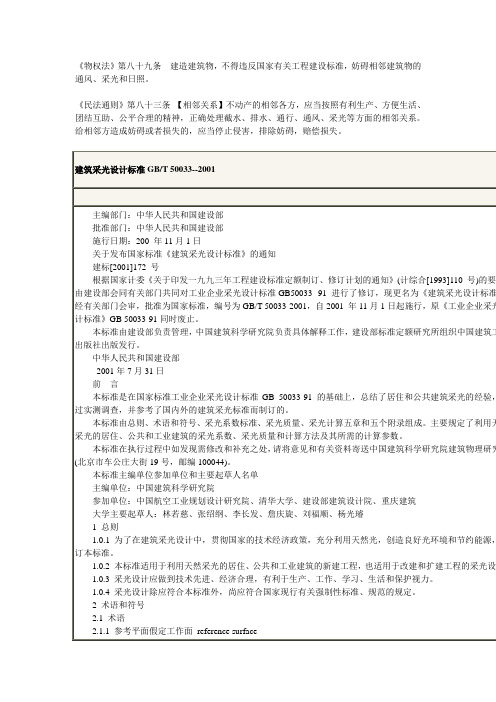Click the 关于发布国家标准 notice line
This screenshot has width=496, height=702.
tap(184, 254)
